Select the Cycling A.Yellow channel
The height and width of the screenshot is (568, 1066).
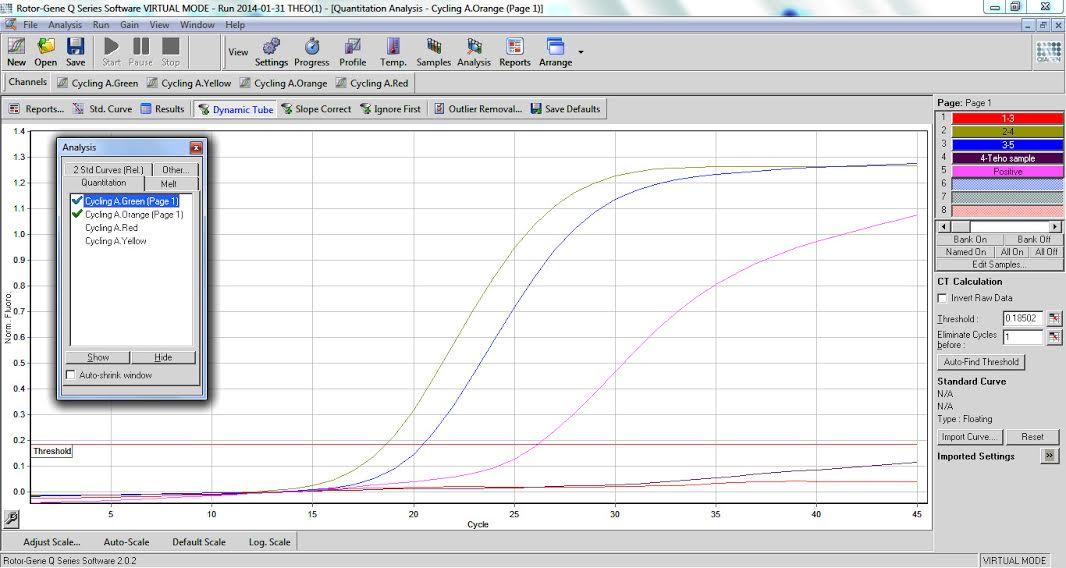point(189,83)
